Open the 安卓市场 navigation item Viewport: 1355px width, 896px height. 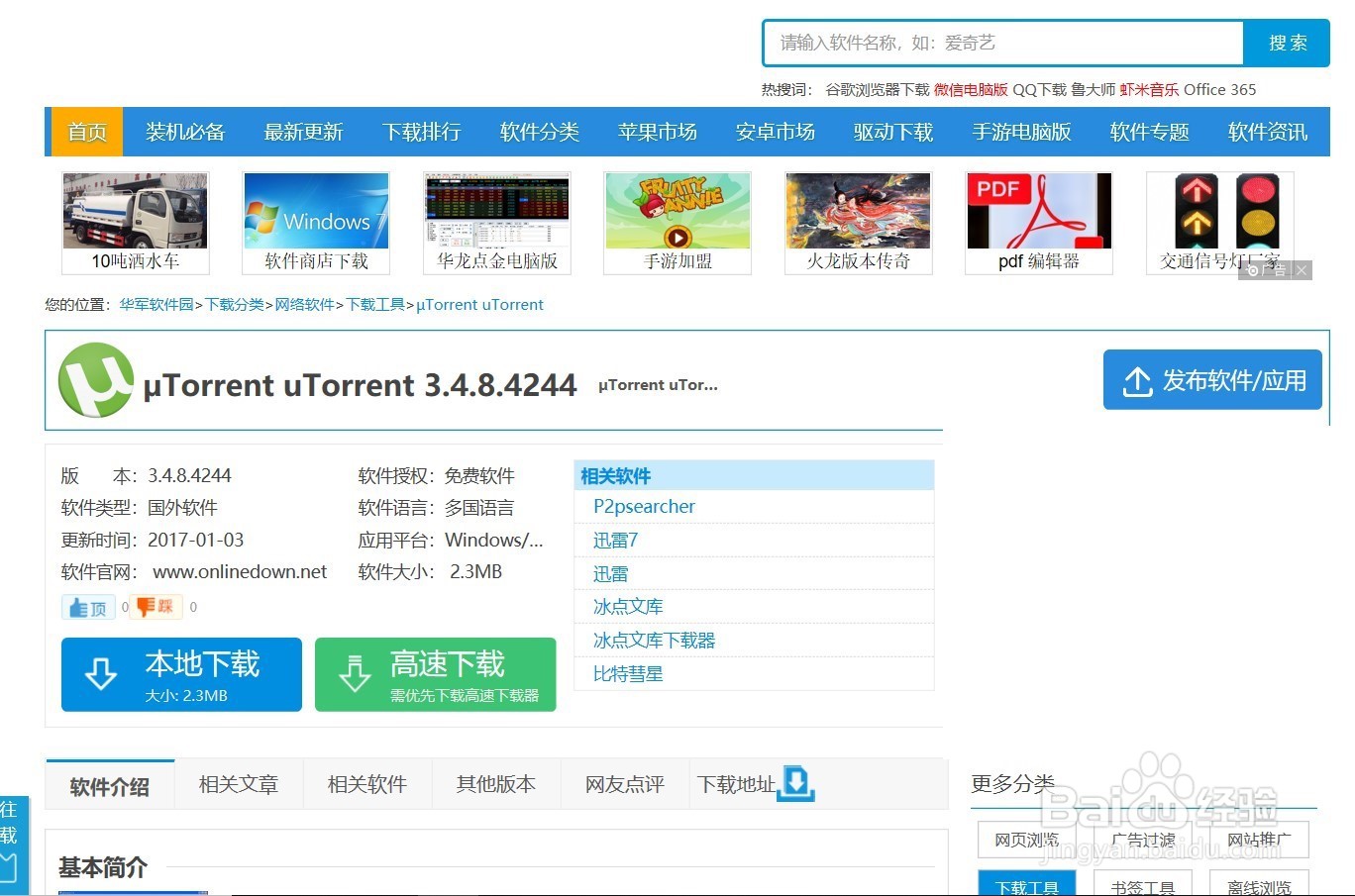click(776, 132)
